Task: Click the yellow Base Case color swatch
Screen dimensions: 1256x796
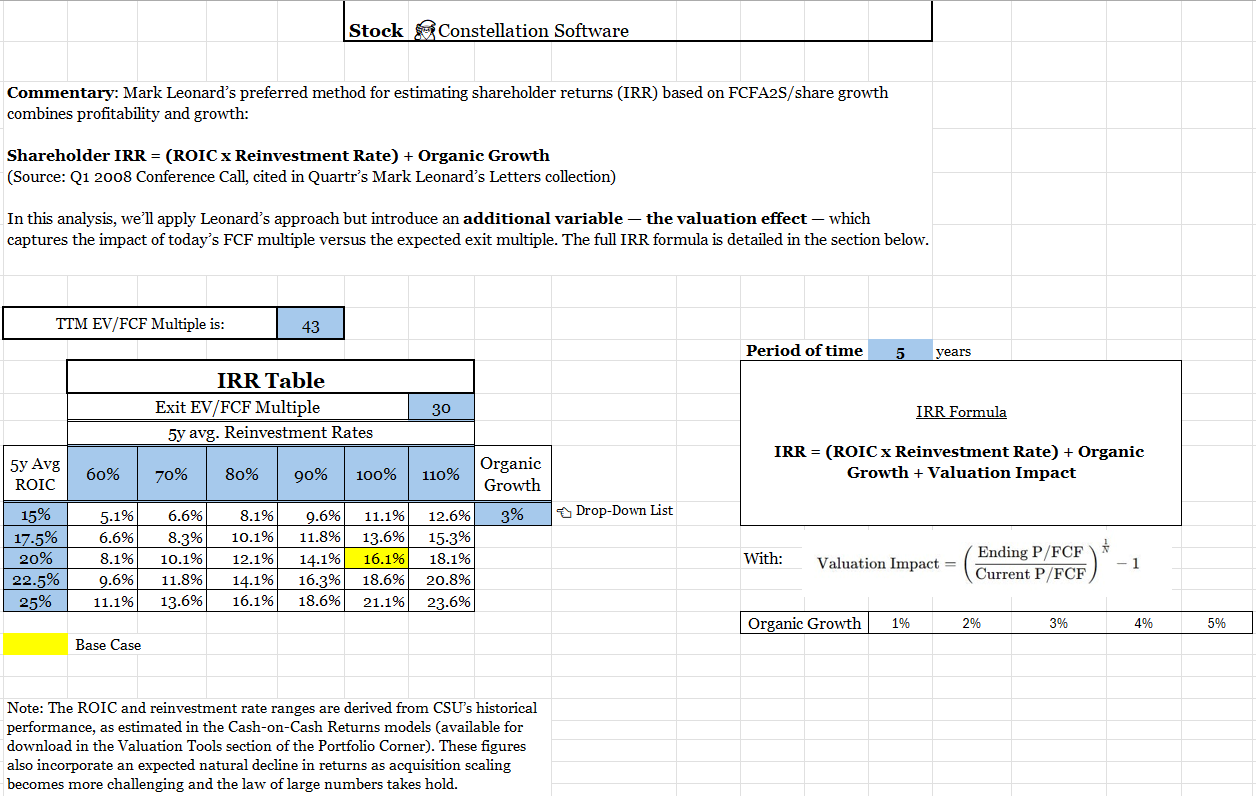Action: (35, 645)
